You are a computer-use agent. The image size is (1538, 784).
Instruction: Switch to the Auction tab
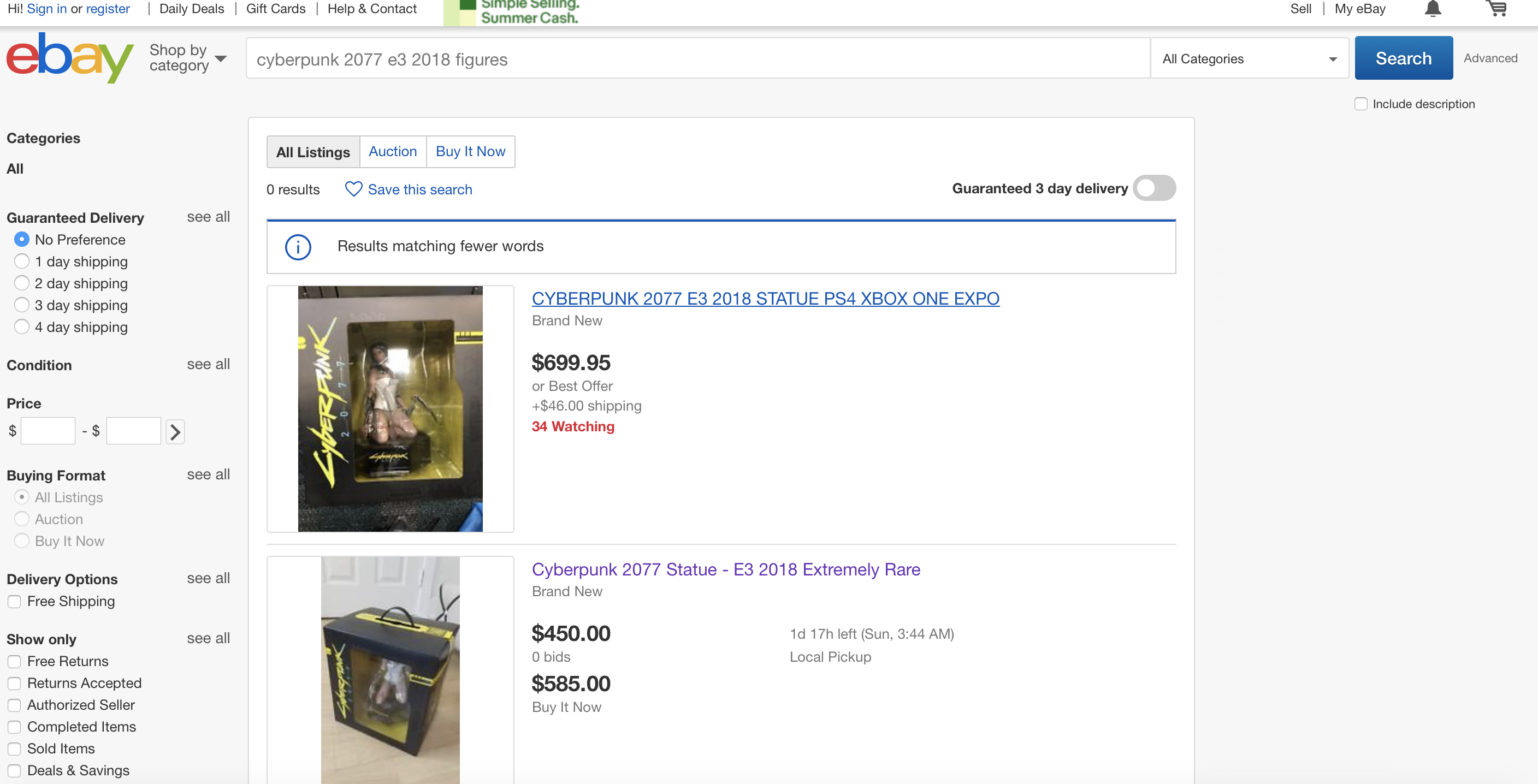tap(392, 152)
